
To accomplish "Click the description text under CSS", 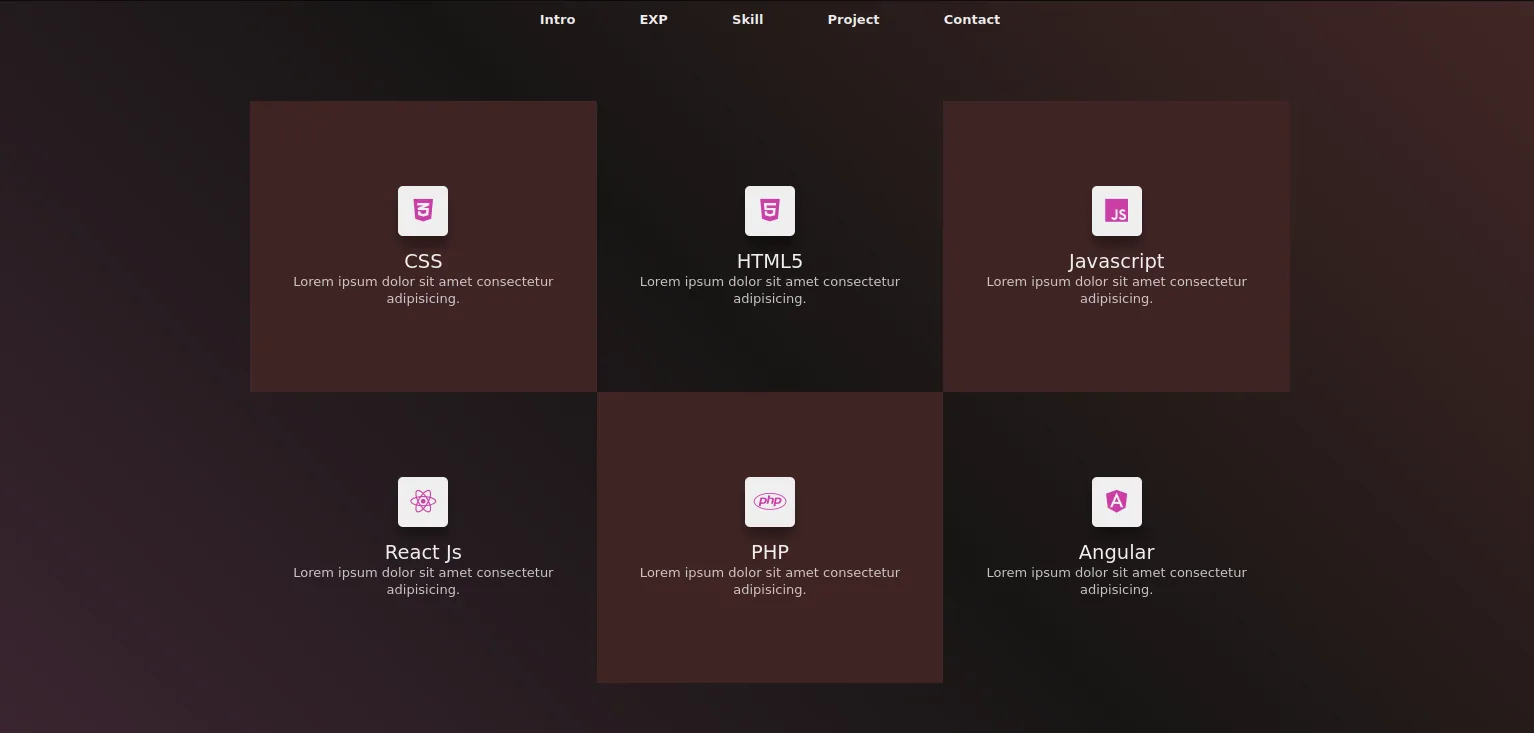I will click(423, 290).
